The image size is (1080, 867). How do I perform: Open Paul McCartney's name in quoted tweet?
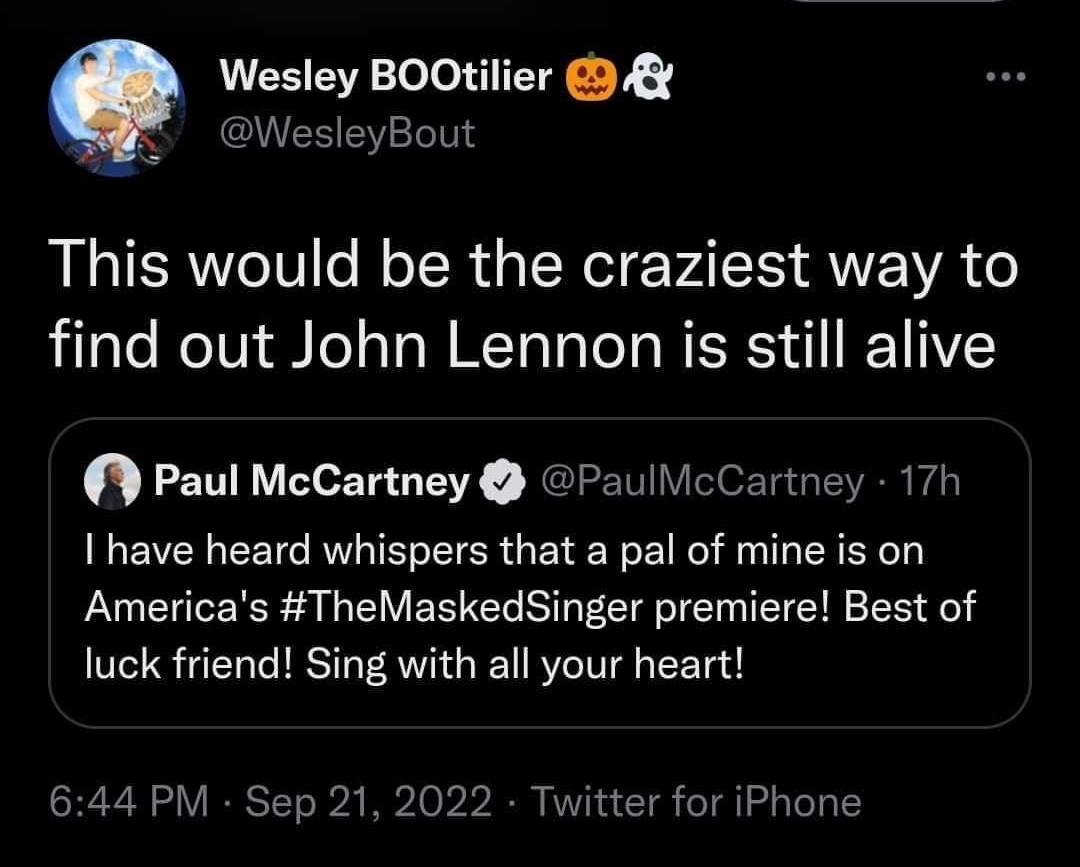[x=311, y=480]
